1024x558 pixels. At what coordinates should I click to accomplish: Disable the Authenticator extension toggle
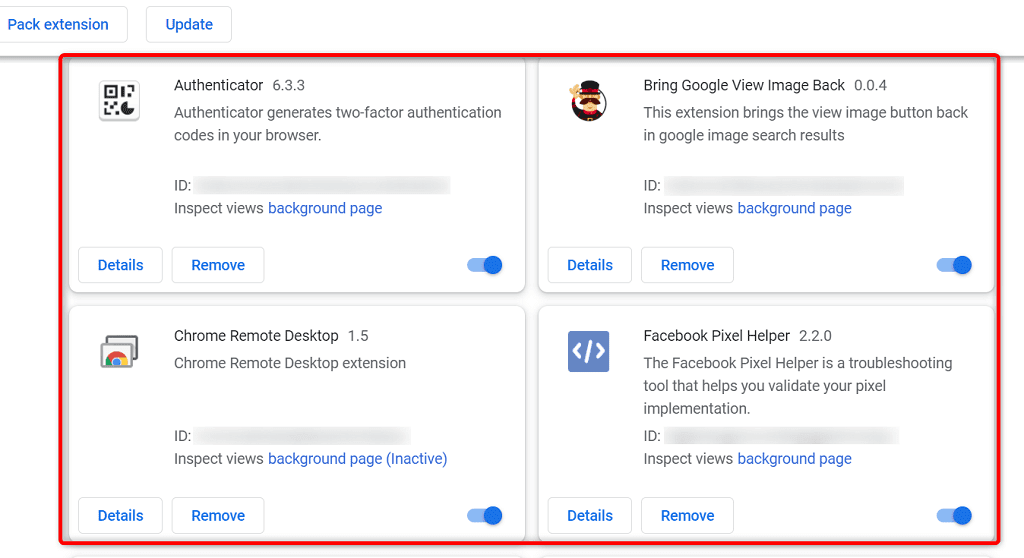tap(485, 265)
